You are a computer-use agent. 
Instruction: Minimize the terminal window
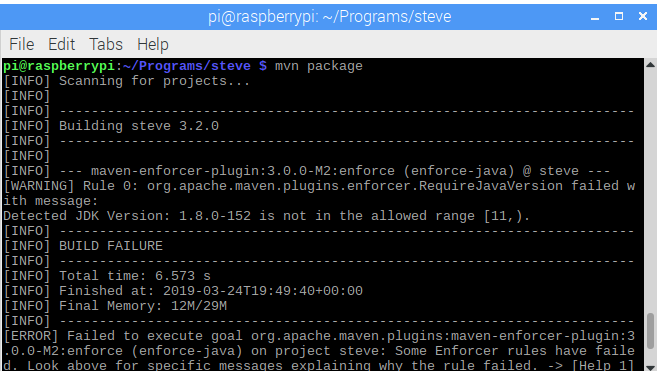point(595,17)
